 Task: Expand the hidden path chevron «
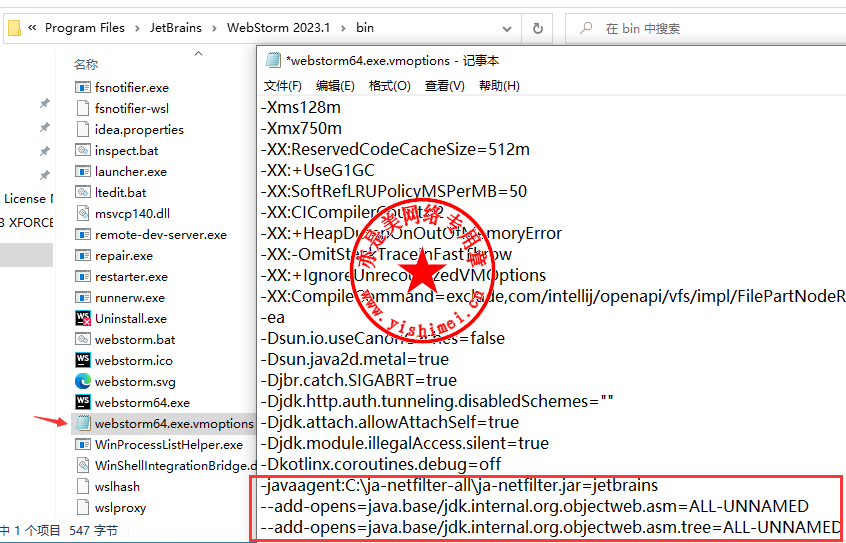click(32, 28)
